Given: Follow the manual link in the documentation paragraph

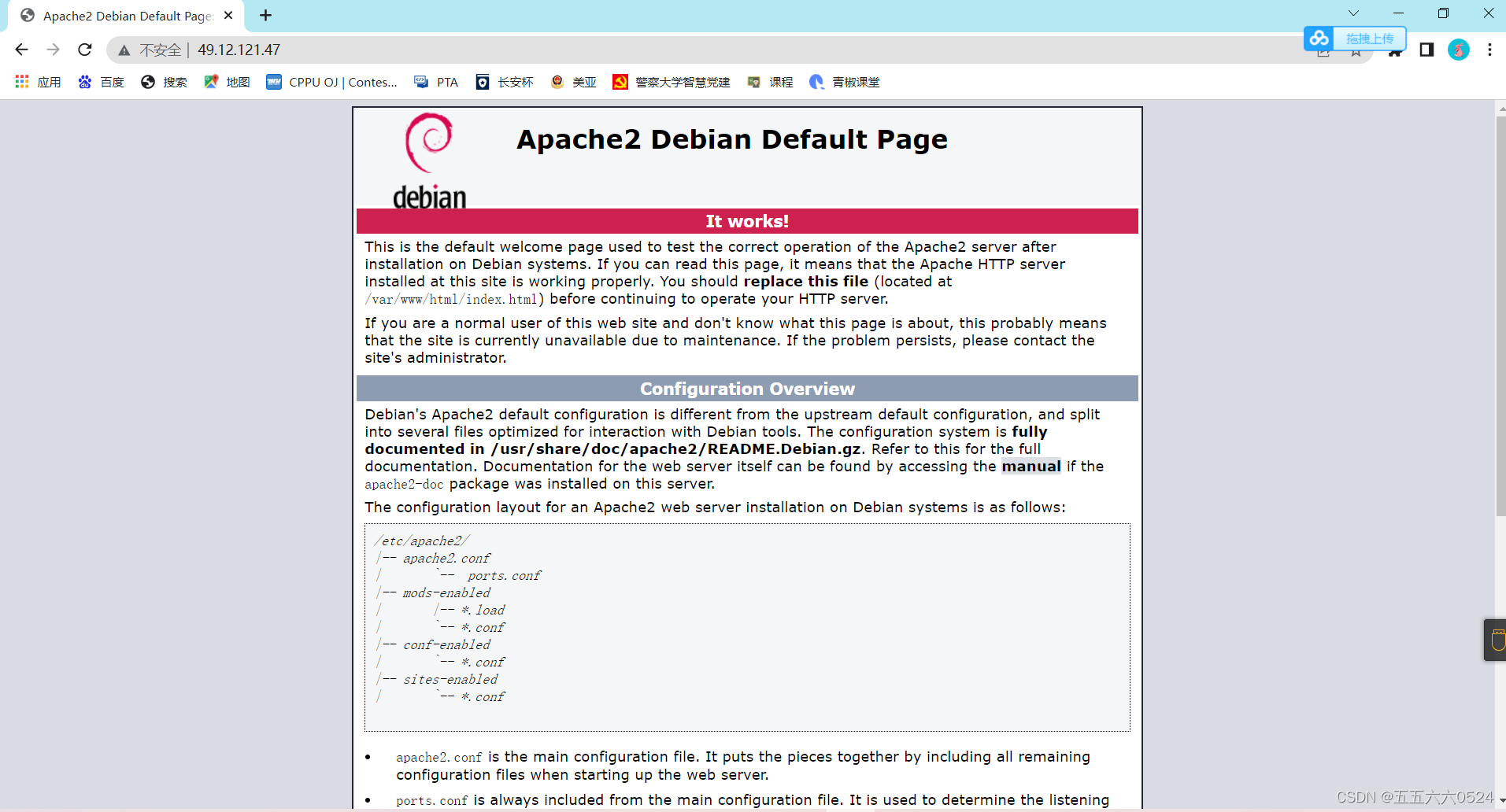Looking at the screenshot, I should click(x=1031, y=466).
